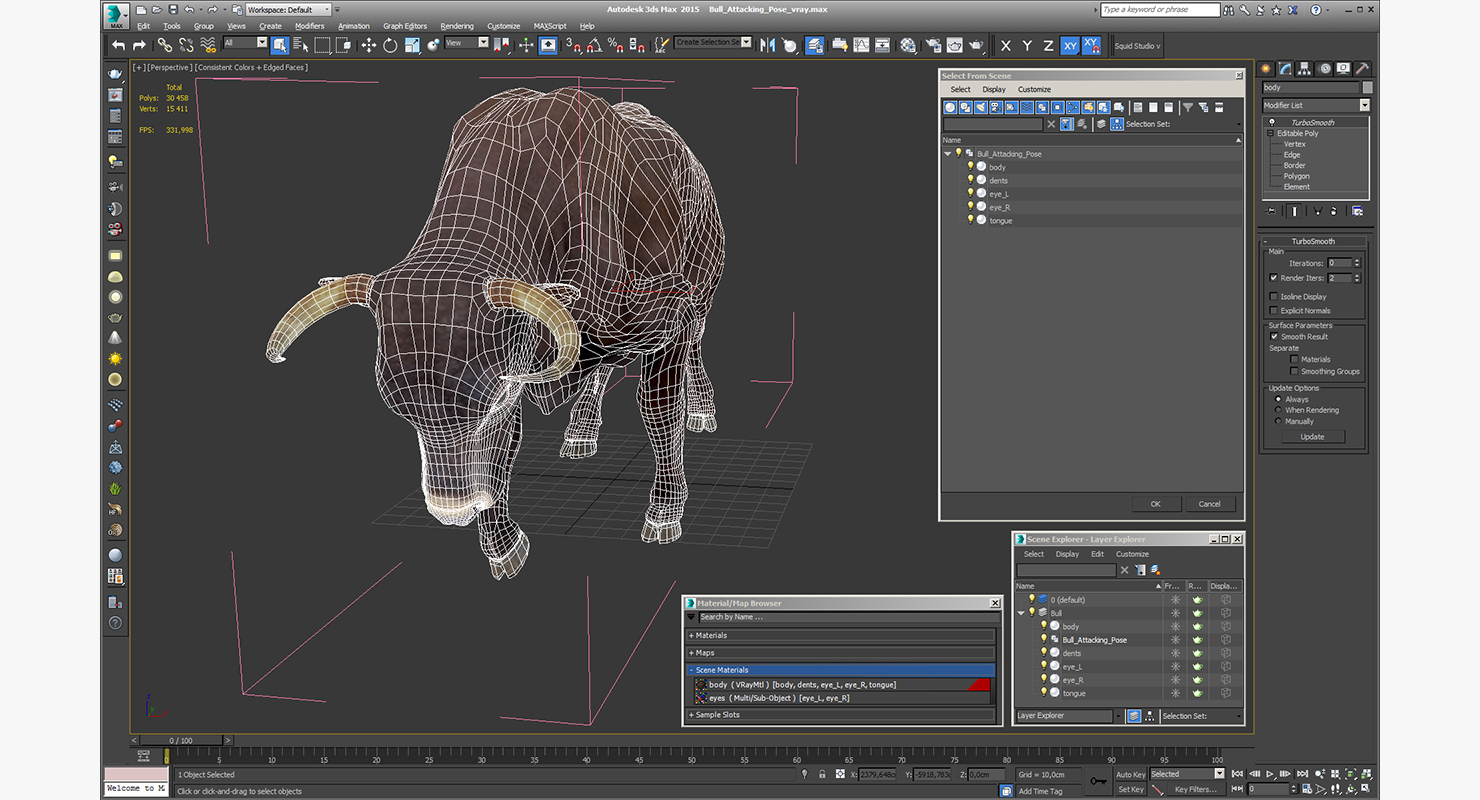Click Cancel in Select From Scene dialog
Screen dimensions: 1480x800
[1210, 504]
